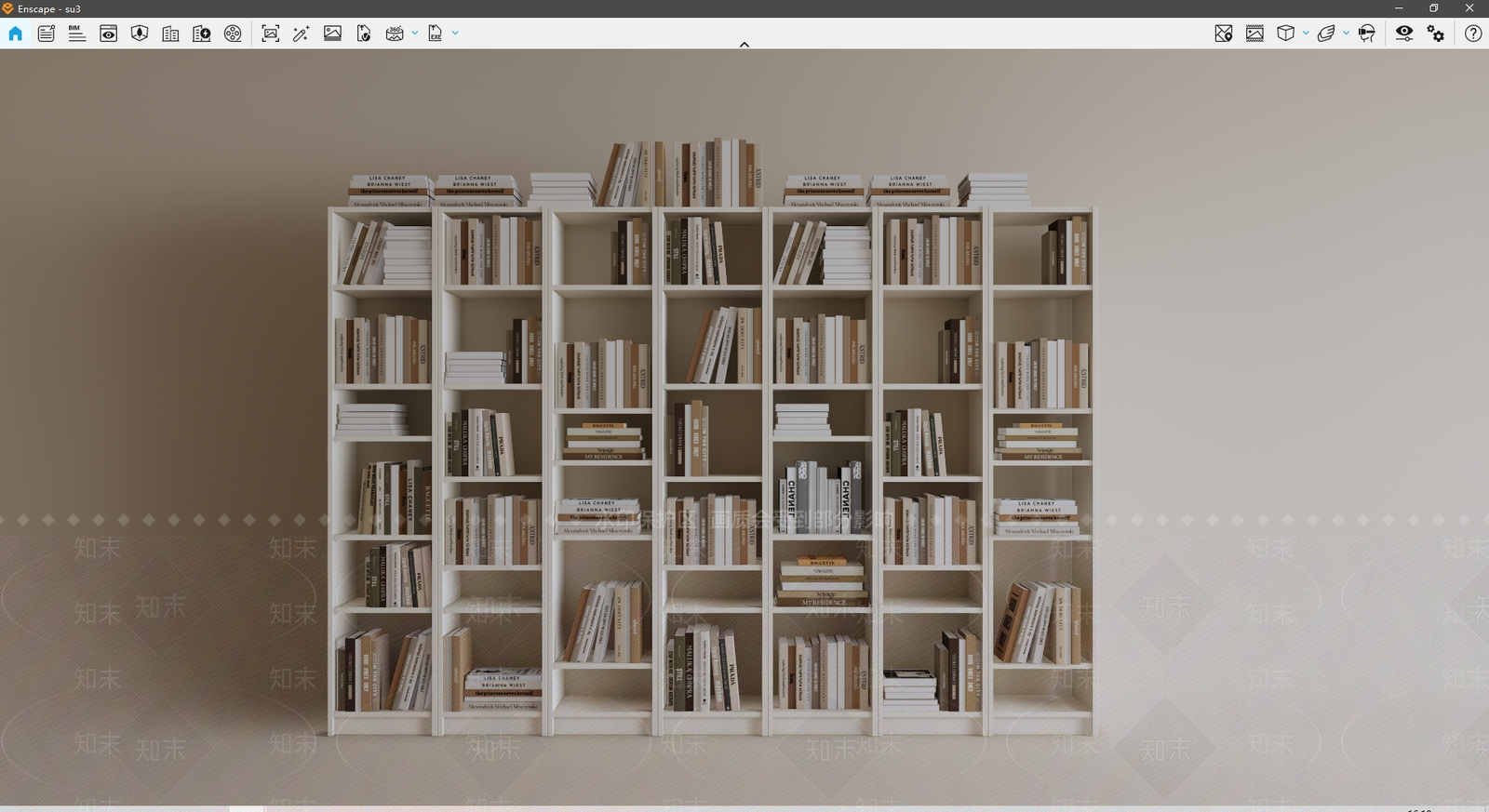Click the 360 panorama icon
This screenshot has width=1489, height=812.
click(x=395, y=33)
